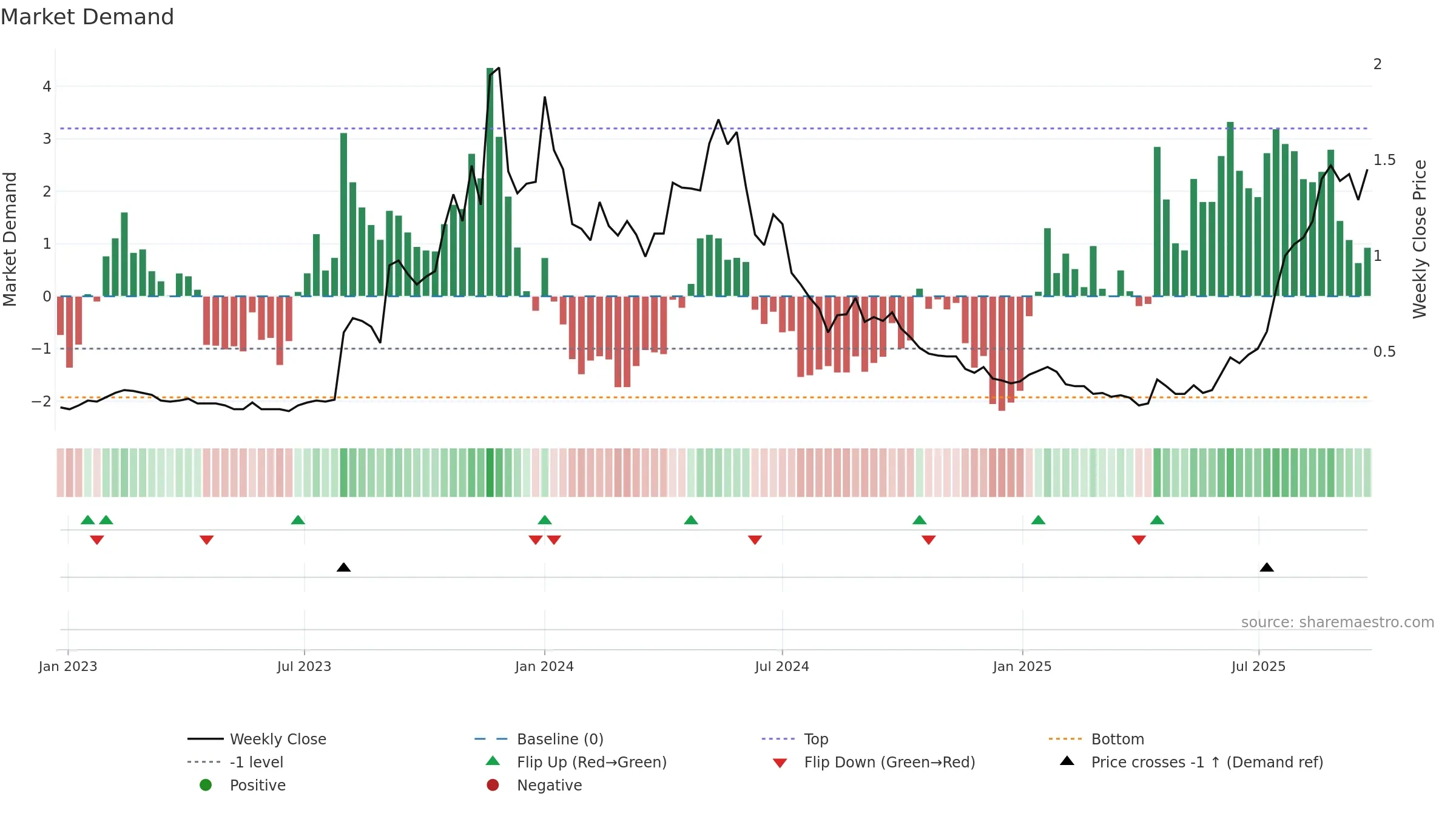1456x819 pixels.
Task: Select the Flip Up marker nearest Jul 2023
Action: point(298,520)
